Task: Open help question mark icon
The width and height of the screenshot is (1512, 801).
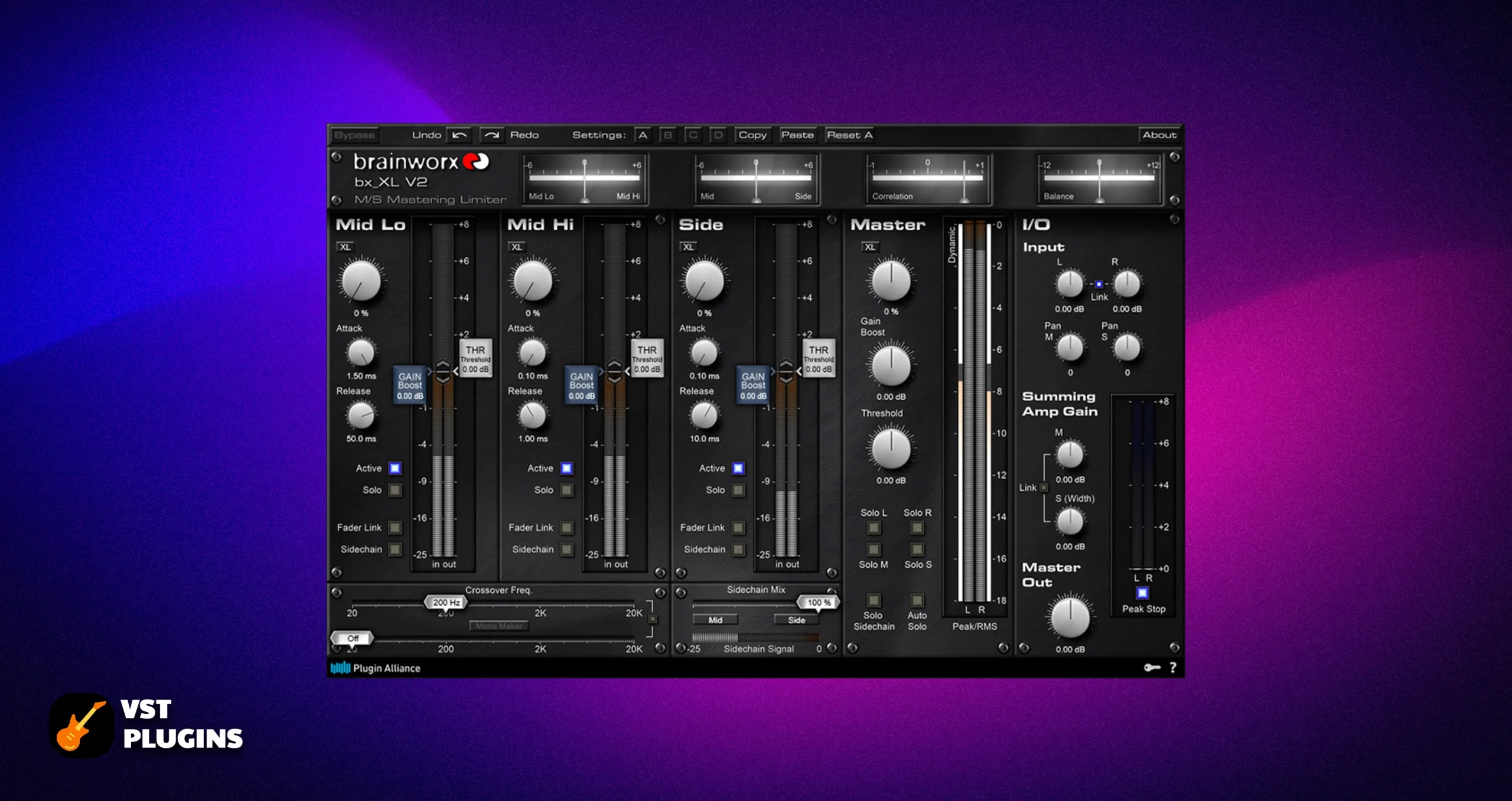Action: 1173,668
